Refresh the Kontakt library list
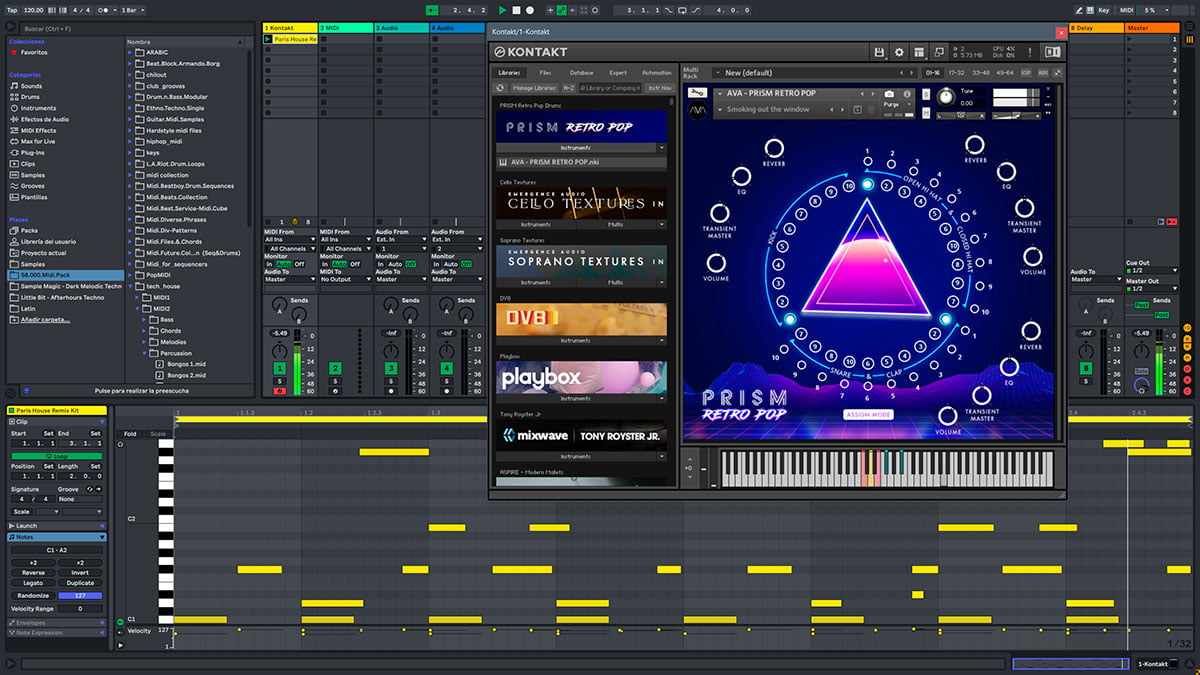This screenshot has height=675, width=1200. click(x=501, y=88)
